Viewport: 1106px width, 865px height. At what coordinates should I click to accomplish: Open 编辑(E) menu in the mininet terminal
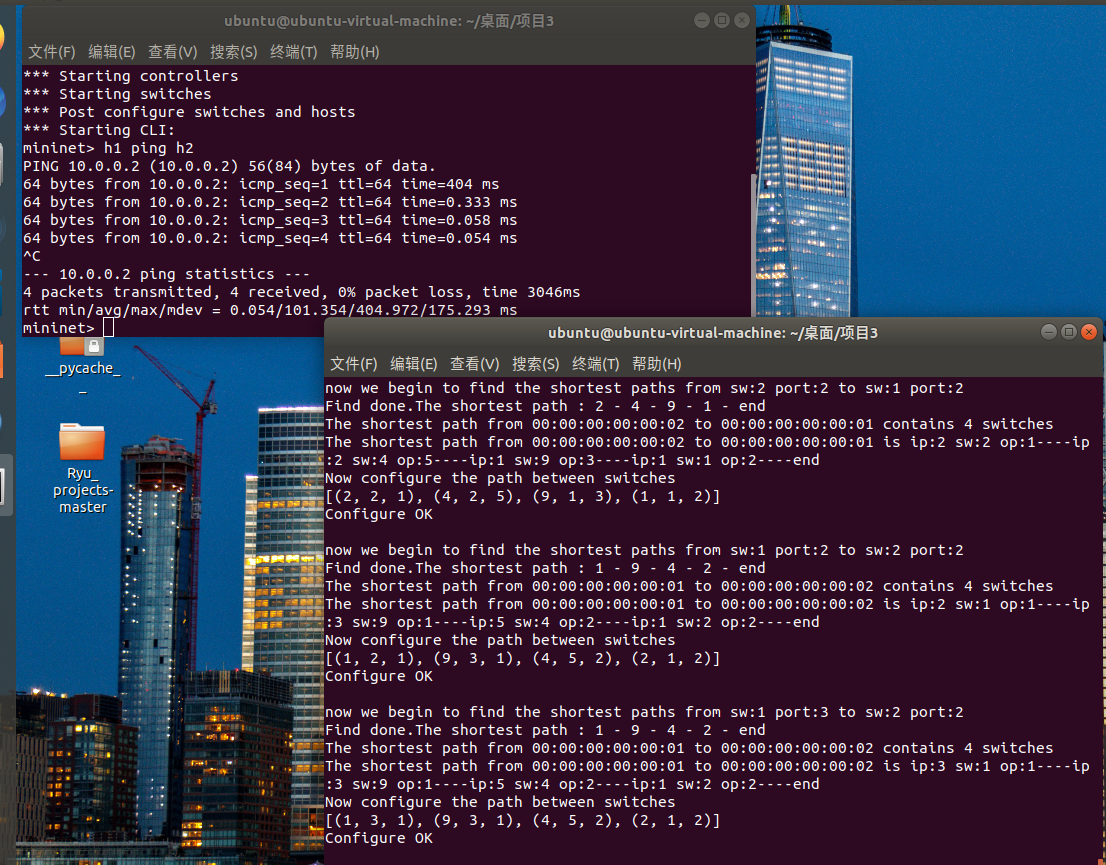tap(111, 52)
